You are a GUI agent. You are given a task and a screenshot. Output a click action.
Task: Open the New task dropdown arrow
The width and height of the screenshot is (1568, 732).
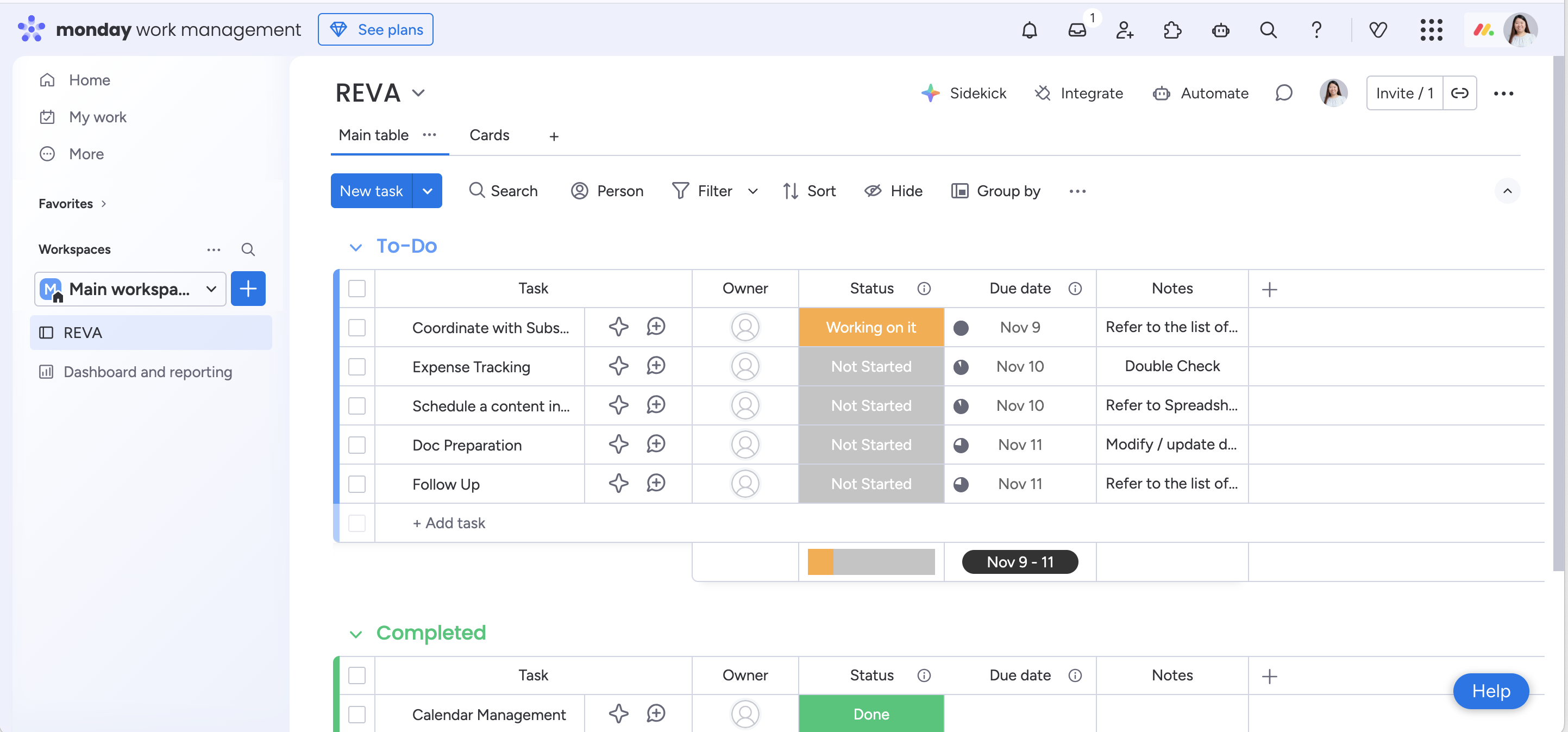(x=427, y=191)
